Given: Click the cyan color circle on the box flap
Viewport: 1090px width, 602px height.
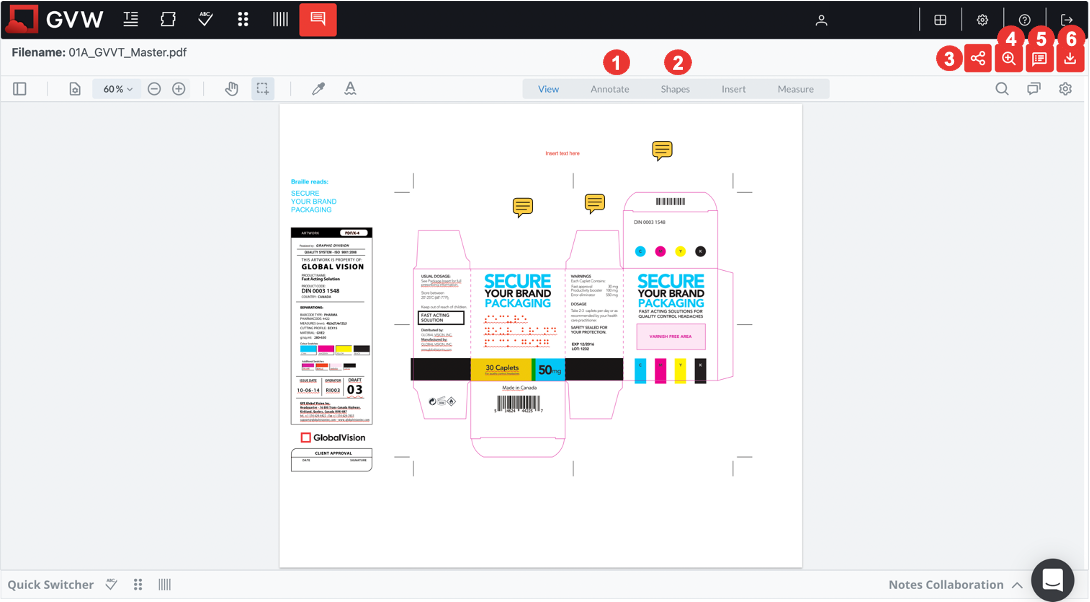Looking at the screenshot, I should tap(640, 251).
